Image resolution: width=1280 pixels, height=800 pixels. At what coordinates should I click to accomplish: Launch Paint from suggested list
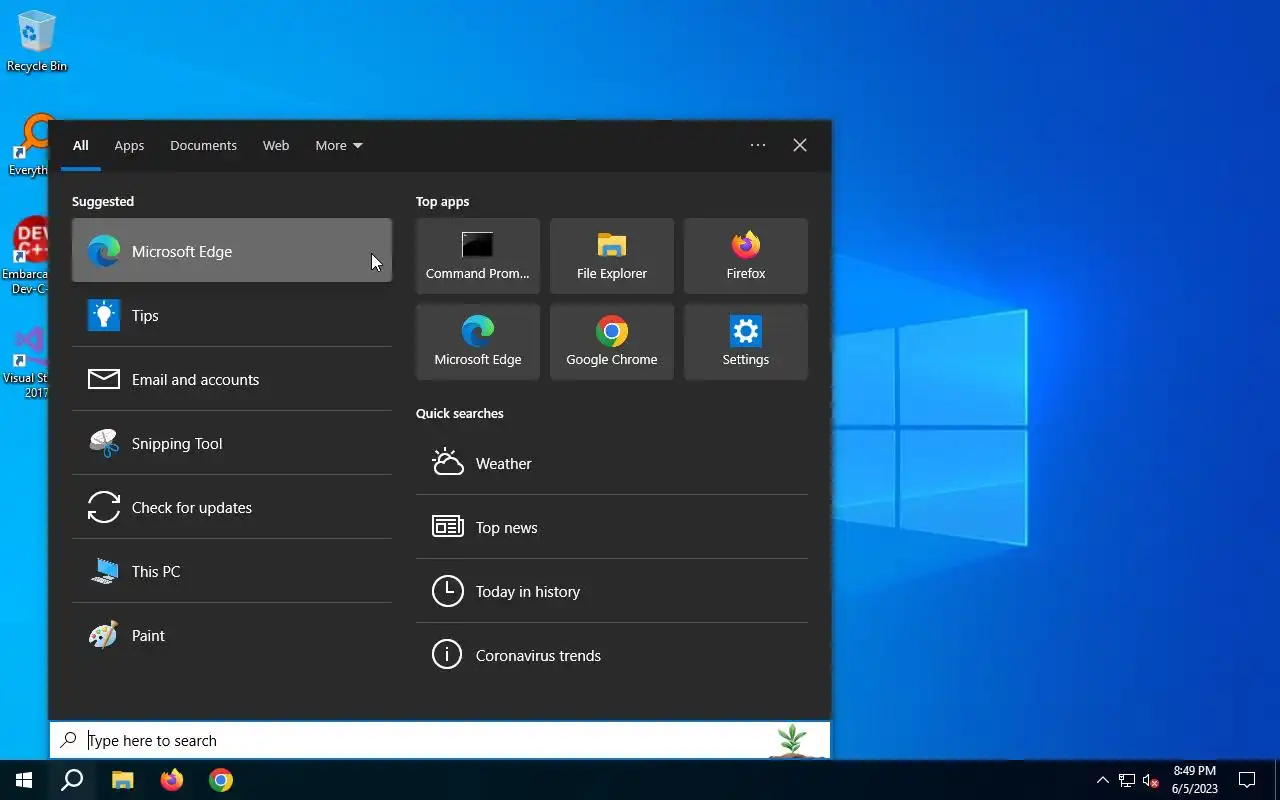[x=232, y=635]
